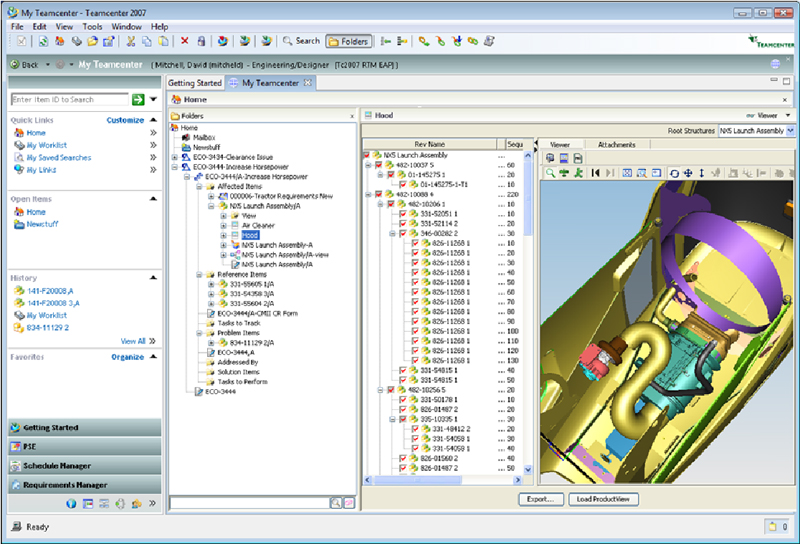Image resolution: width=800 pixels, height=544 pixels.
Task: Open the Tools menu
Action: coord(92,27)
